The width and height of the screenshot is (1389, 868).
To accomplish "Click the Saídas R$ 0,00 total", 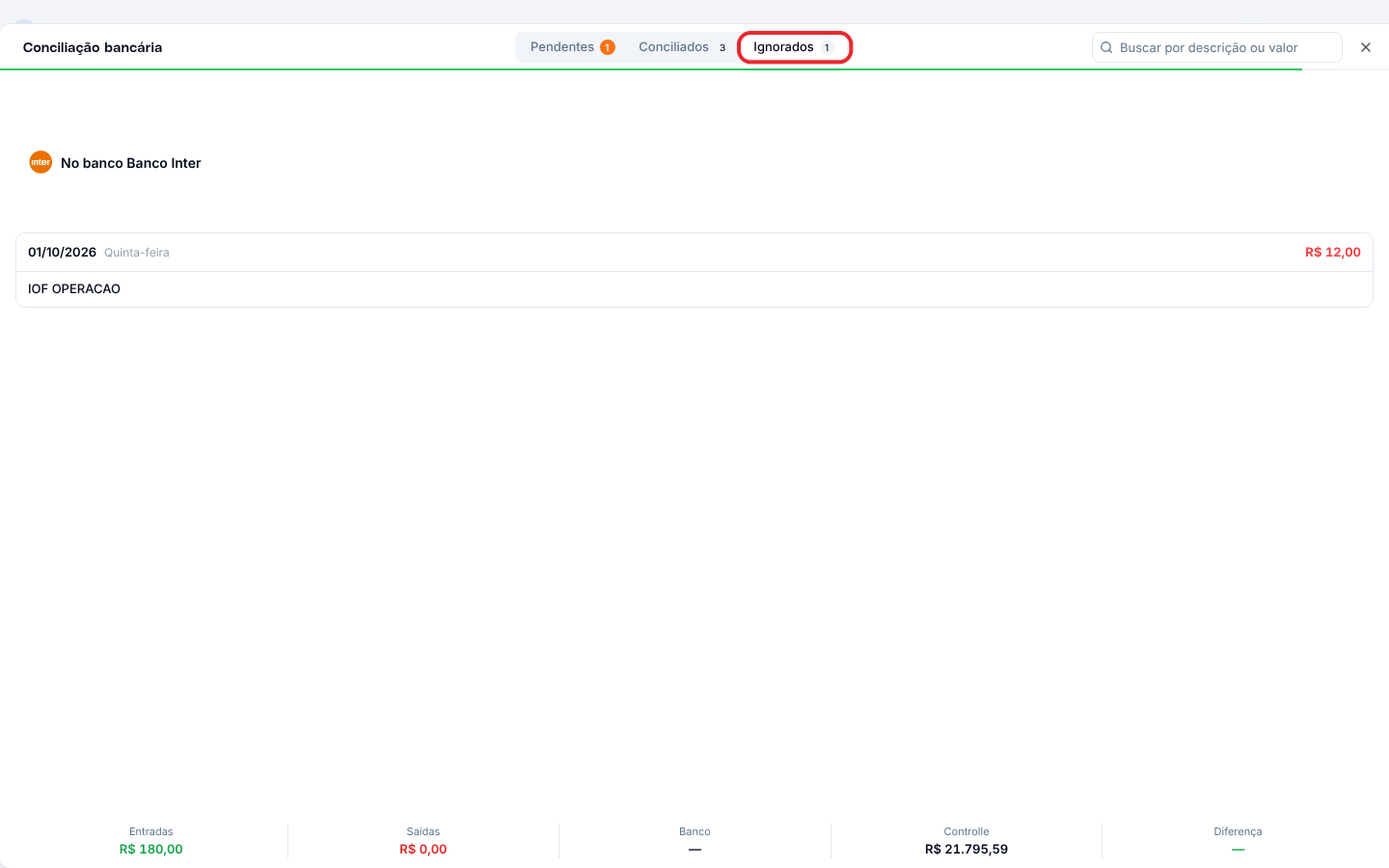I will point(423,841).
